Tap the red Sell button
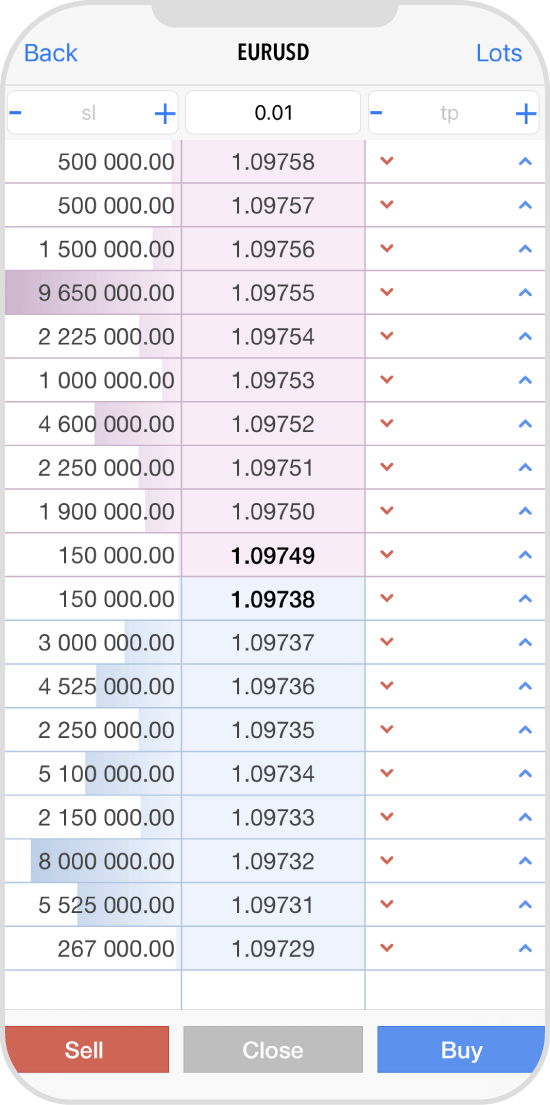The image size is (550, 1105). (x=87, y=1049)
